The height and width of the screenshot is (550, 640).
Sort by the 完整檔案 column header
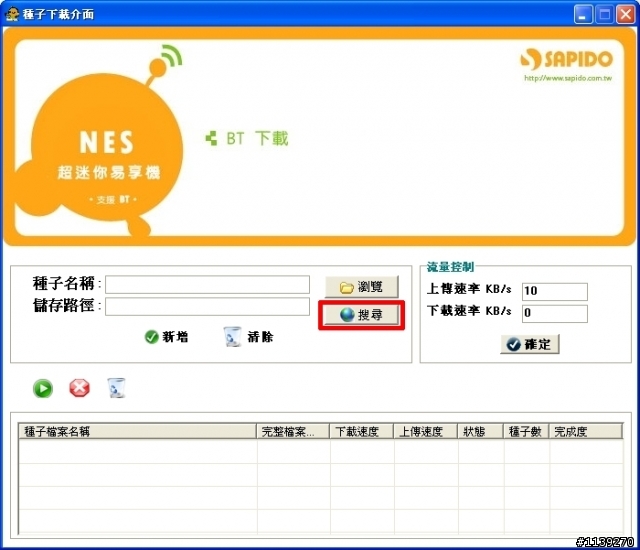point(293,431)
